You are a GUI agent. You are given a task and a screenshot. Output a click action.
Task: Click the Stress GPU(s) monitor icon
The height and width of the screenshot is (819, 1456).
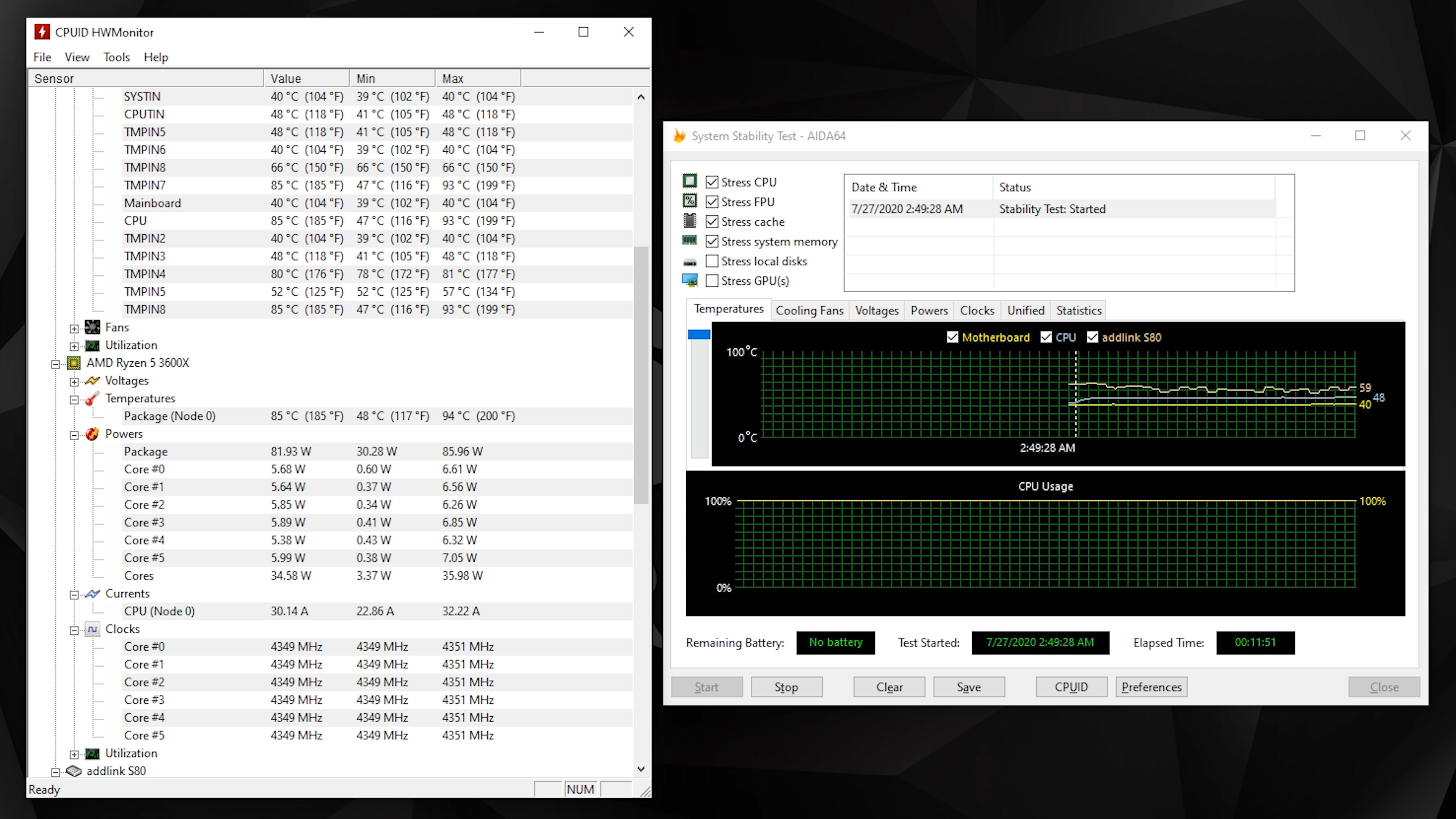click(690, 280)
